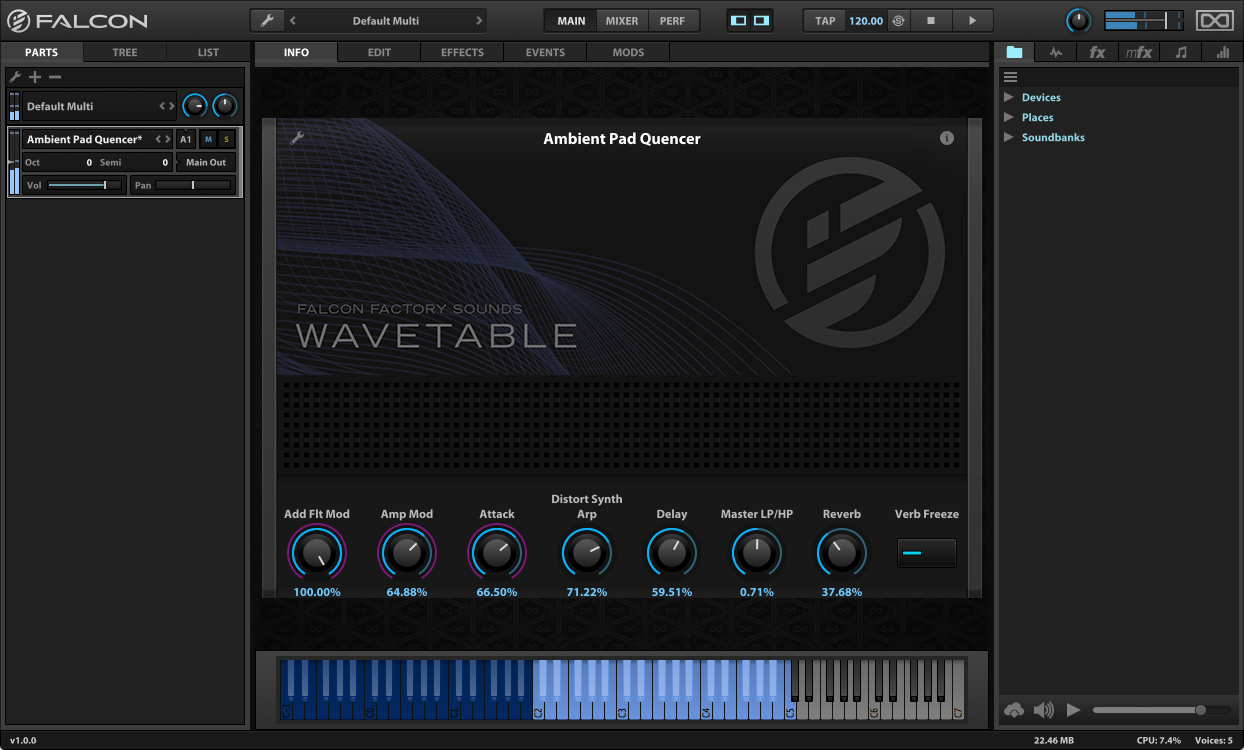Click the Attack knob
This screenshot has height=750, width=1244.
(x=497, y=553)
